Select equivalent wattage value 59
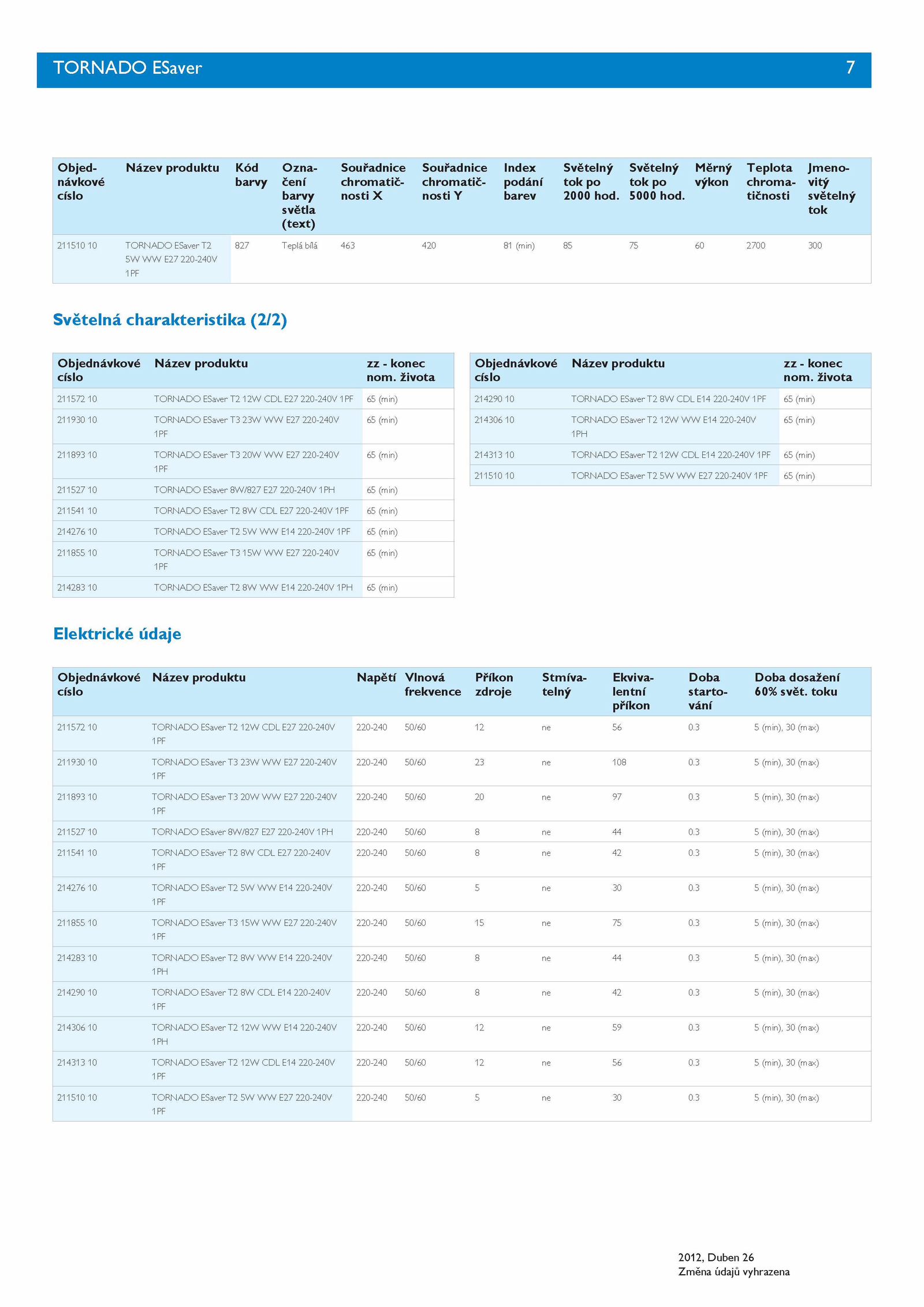 (x=617, y=1027)
